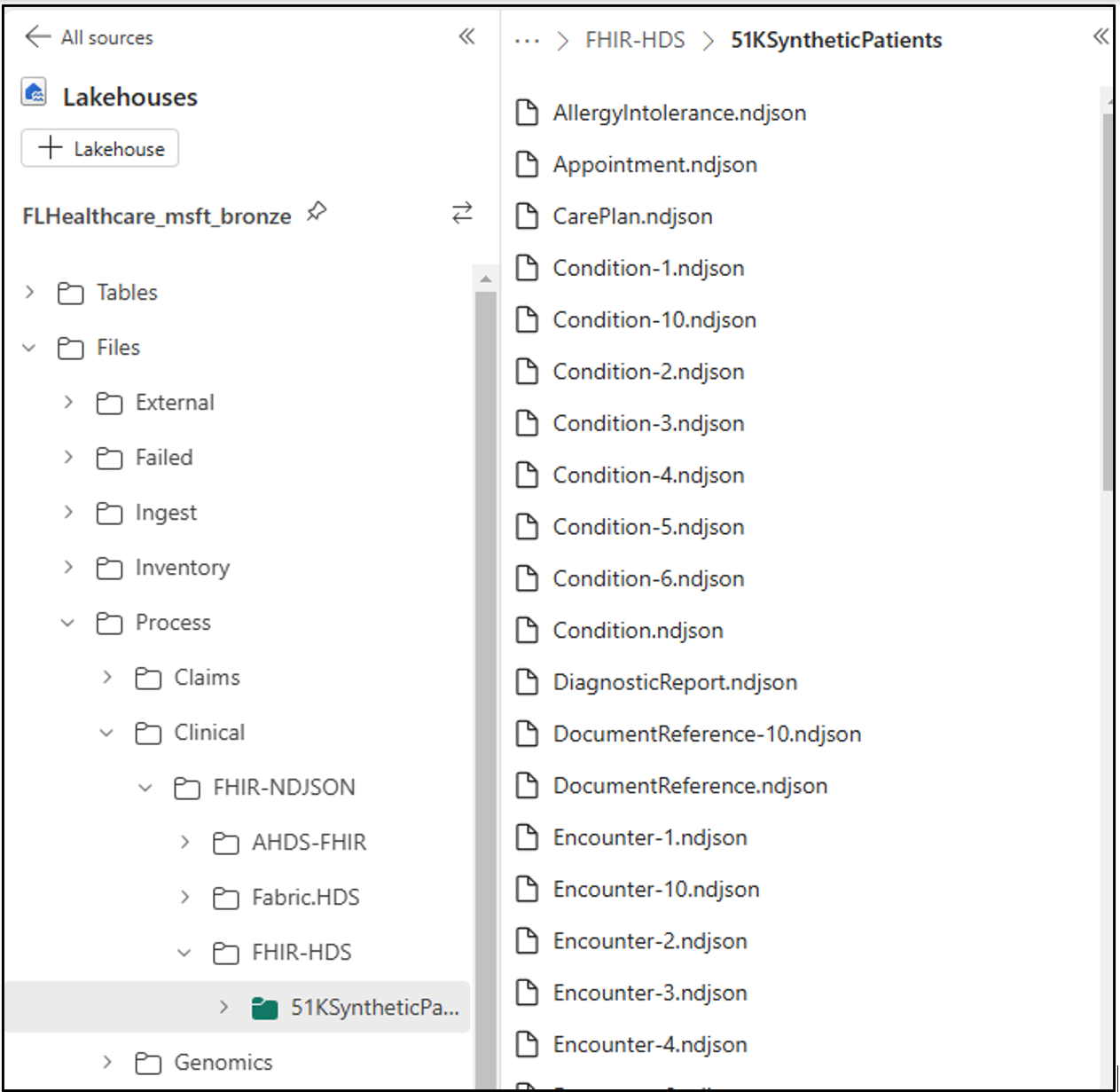Click the file icon for DiagnosticReport.ndjson
This screenshot has width=1120, height=1092.
[x=527, y=681]
